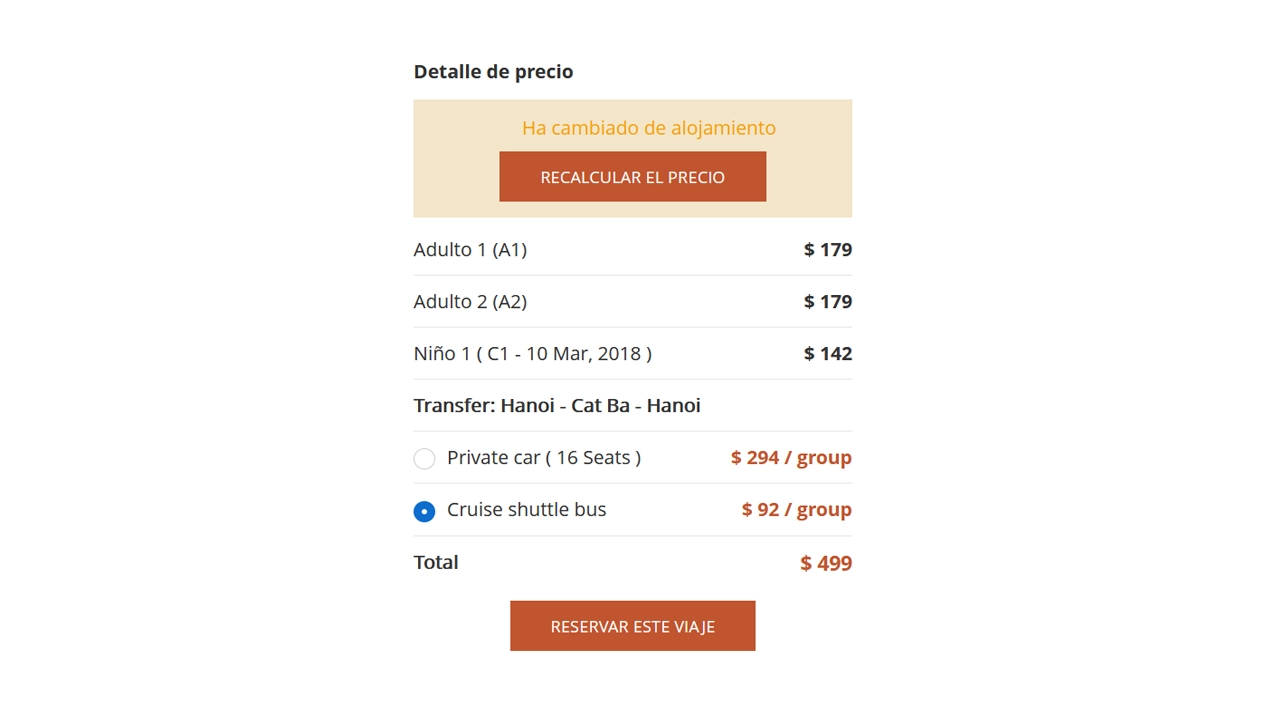The width and height of the screenshot is (1280, 720).
Task: Click the $ 92 / group price label
Action: coord(796,509)
